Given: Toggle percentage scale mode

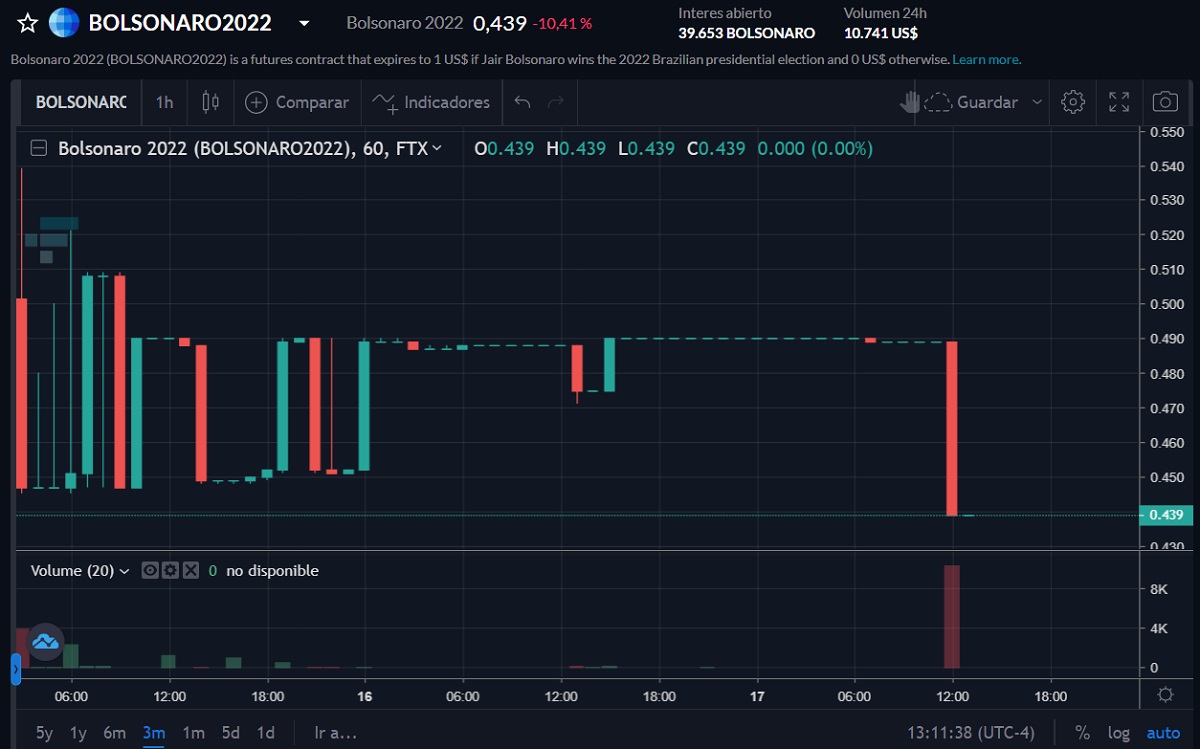Looking at the screenshot, I should [1082, 732].
